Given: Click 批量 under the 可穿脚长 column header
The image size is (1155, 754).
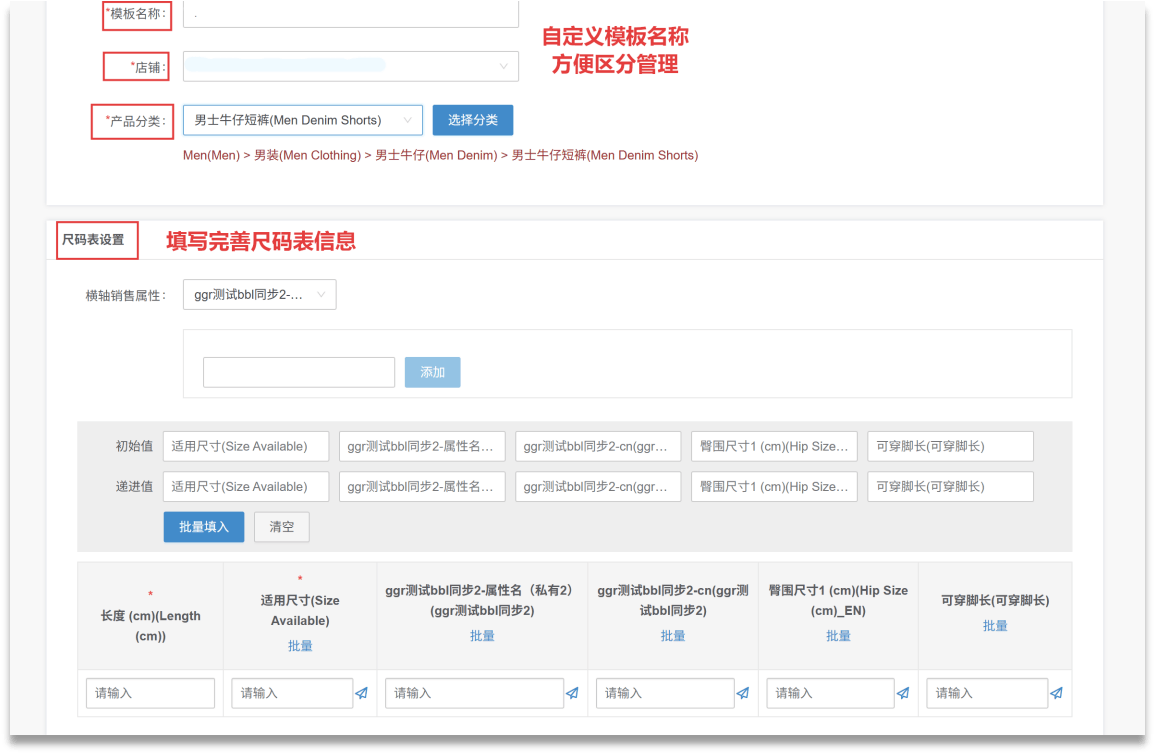Looking at the screenshot, I should [995, 624].
